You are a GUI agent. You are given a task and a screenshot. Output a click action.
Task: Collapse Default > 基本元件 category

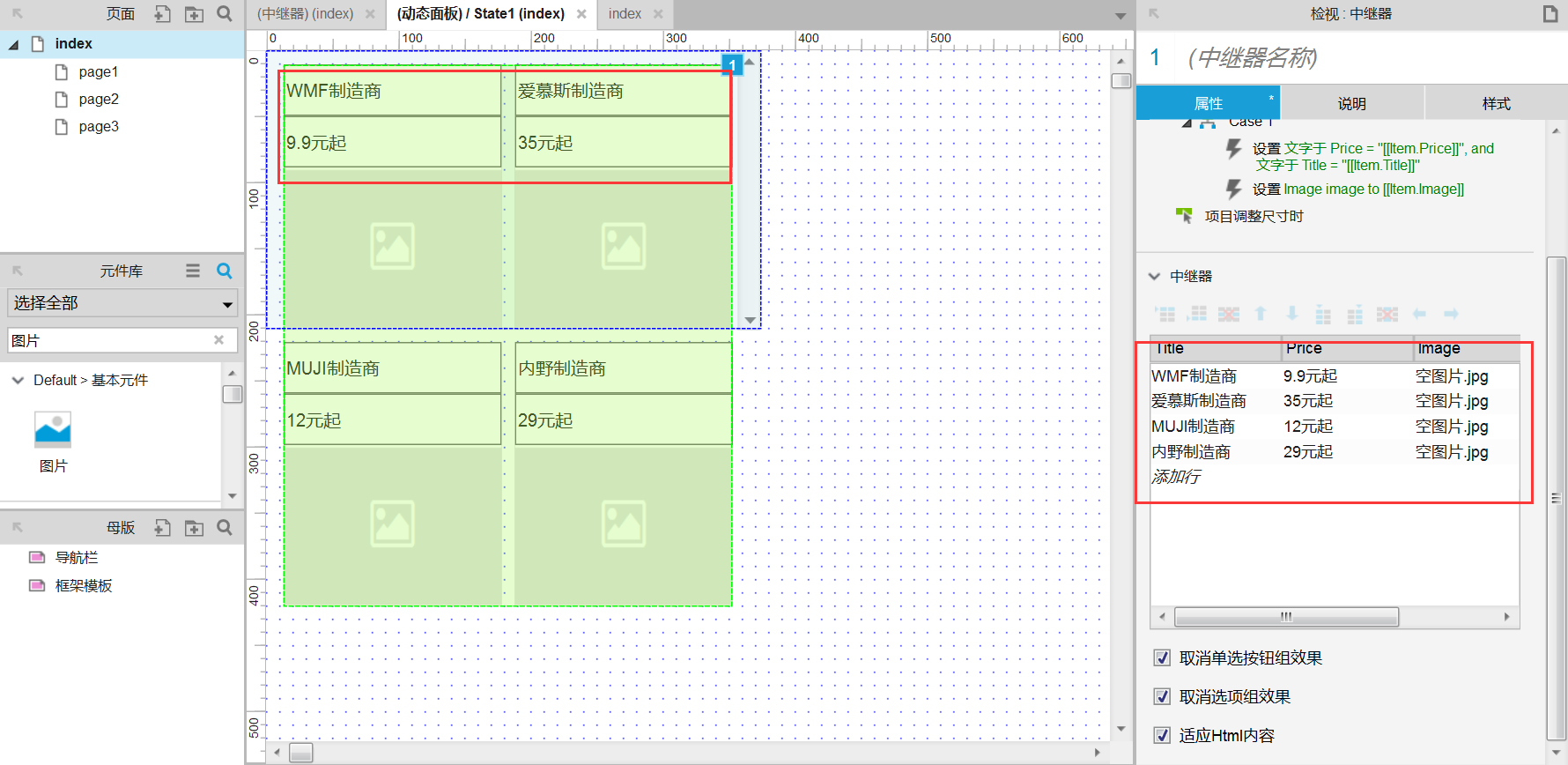[18, 380]
